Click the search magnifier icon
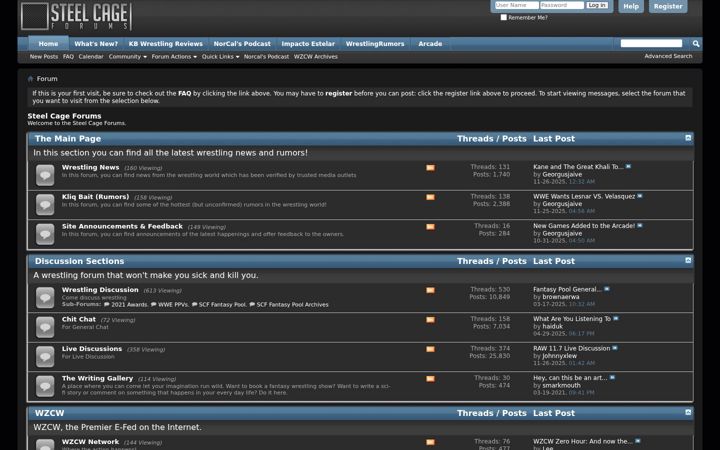 pyautogui.click(x=696, y=44)
